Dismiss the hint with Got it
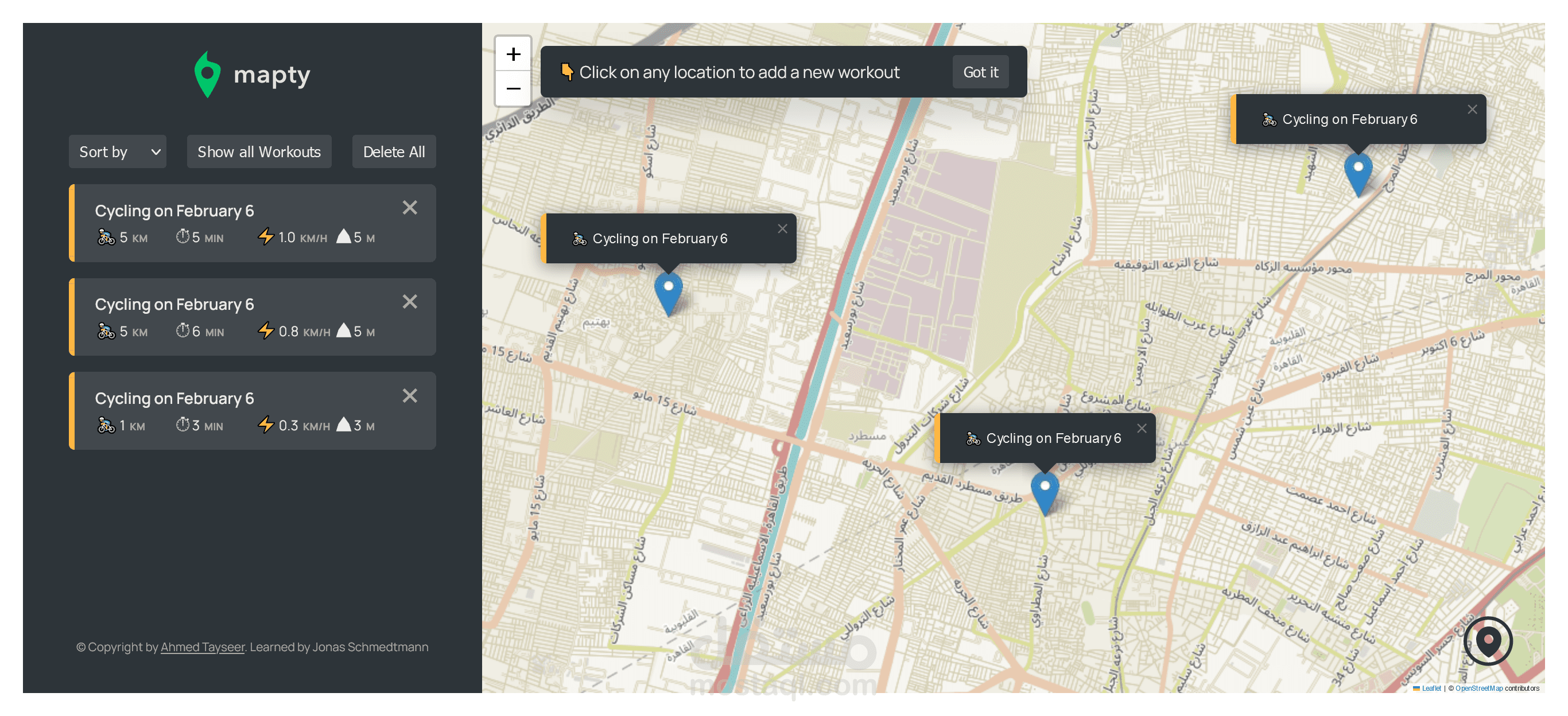This screenshot has height=716, width=1568. [x=980, y=72]
